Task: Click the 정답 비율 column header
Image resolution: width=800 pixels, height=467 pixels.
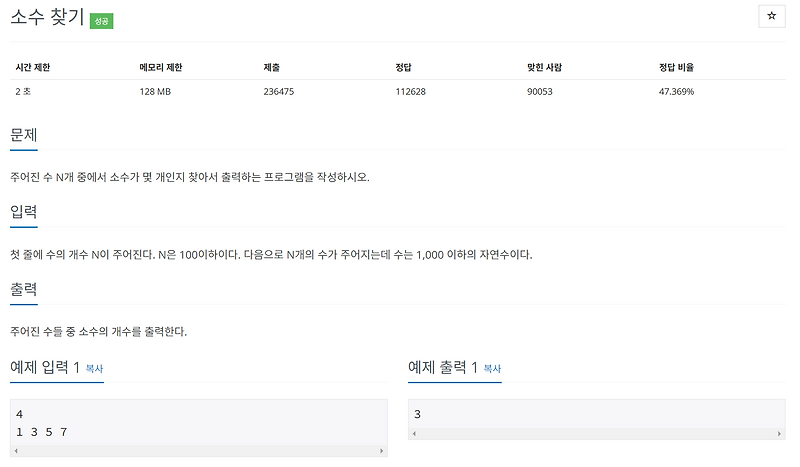Action: (x=676, y=67)
